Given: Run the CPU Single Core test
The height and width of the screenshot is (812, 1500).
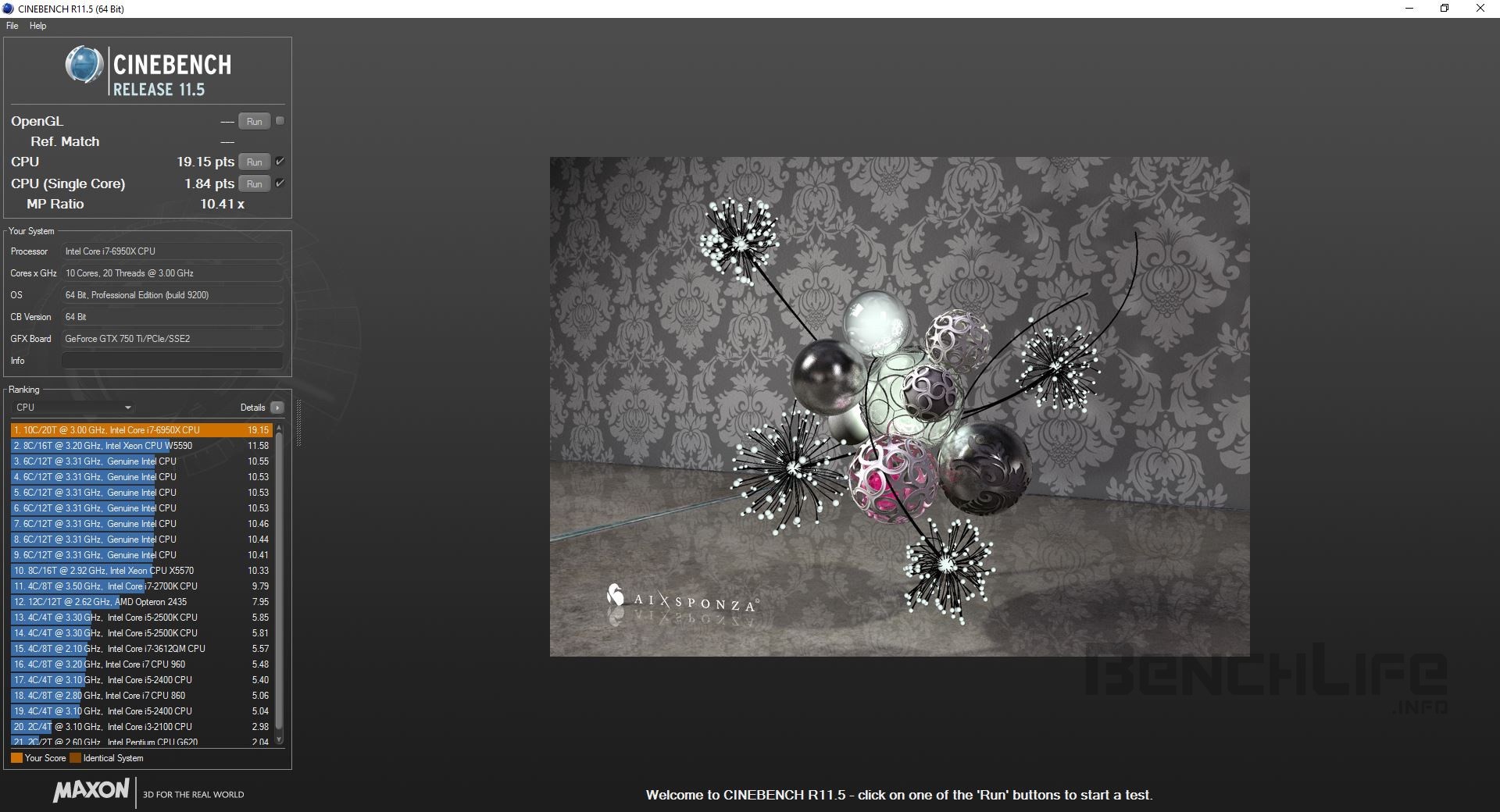Looking at the screenshot, I should tap(254, 183).
